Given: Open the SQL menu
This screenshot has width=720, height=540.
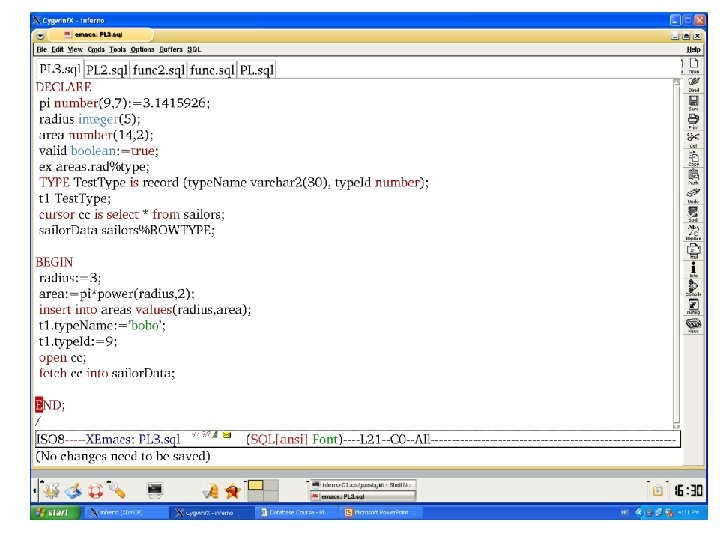Looking at the screenshot, I should [x=194, y=50].
